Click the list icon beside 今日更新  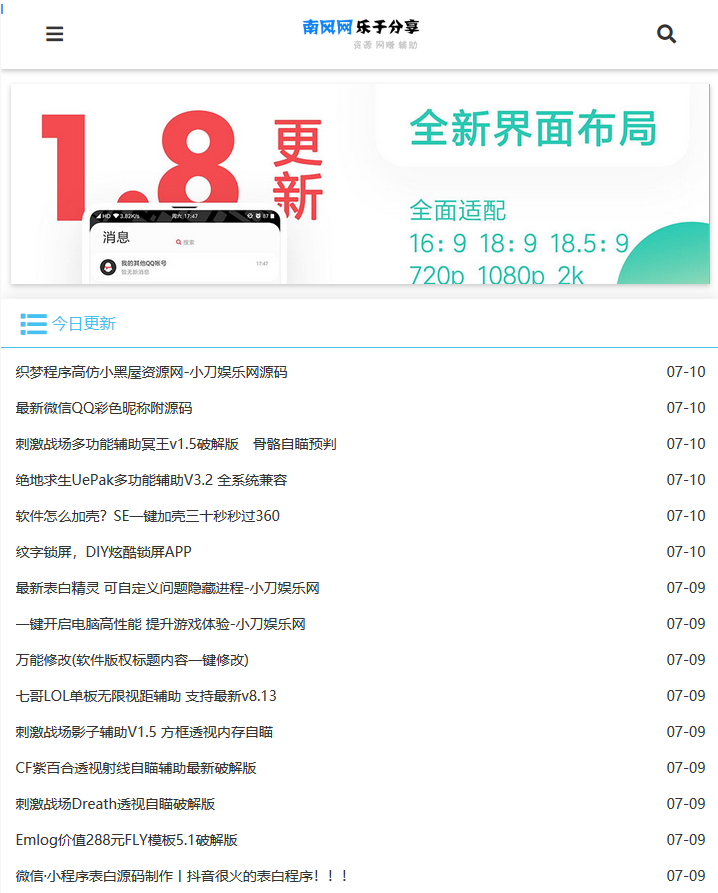click(33, 323)
